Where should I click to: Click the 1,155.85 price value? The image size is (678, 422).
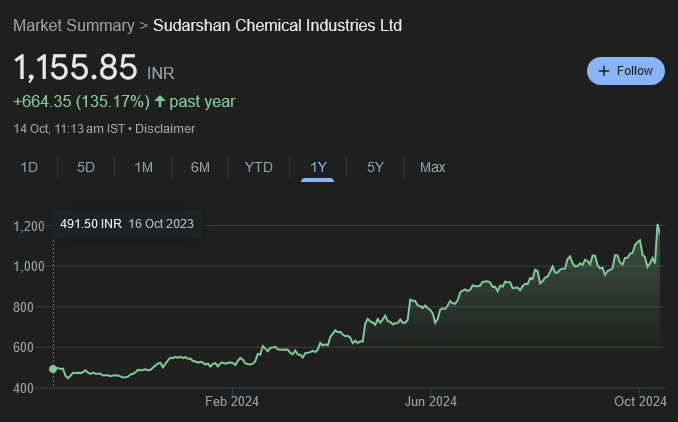[x=76, y=67]
